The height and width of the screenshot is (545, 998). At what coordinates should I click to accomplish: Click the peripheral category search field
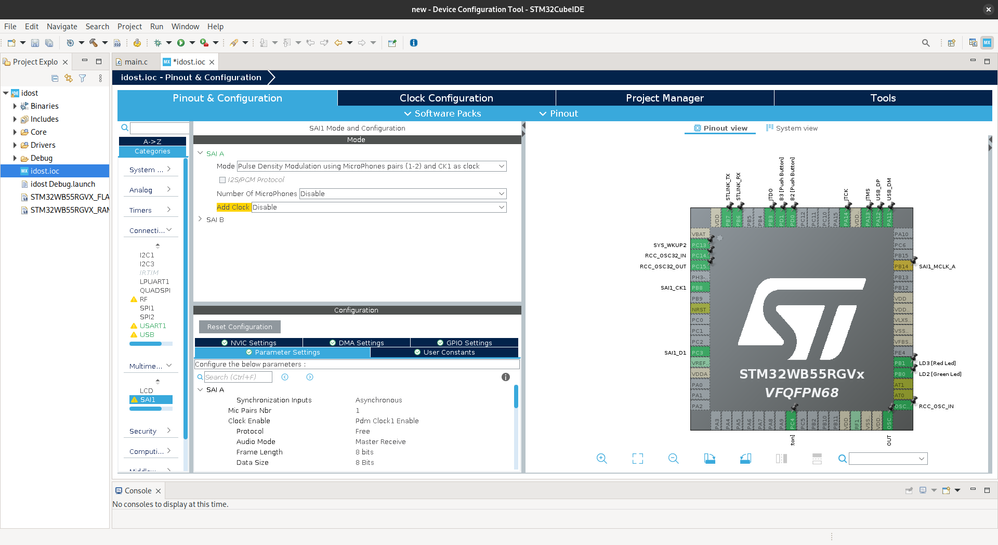[x=159, y=128]
